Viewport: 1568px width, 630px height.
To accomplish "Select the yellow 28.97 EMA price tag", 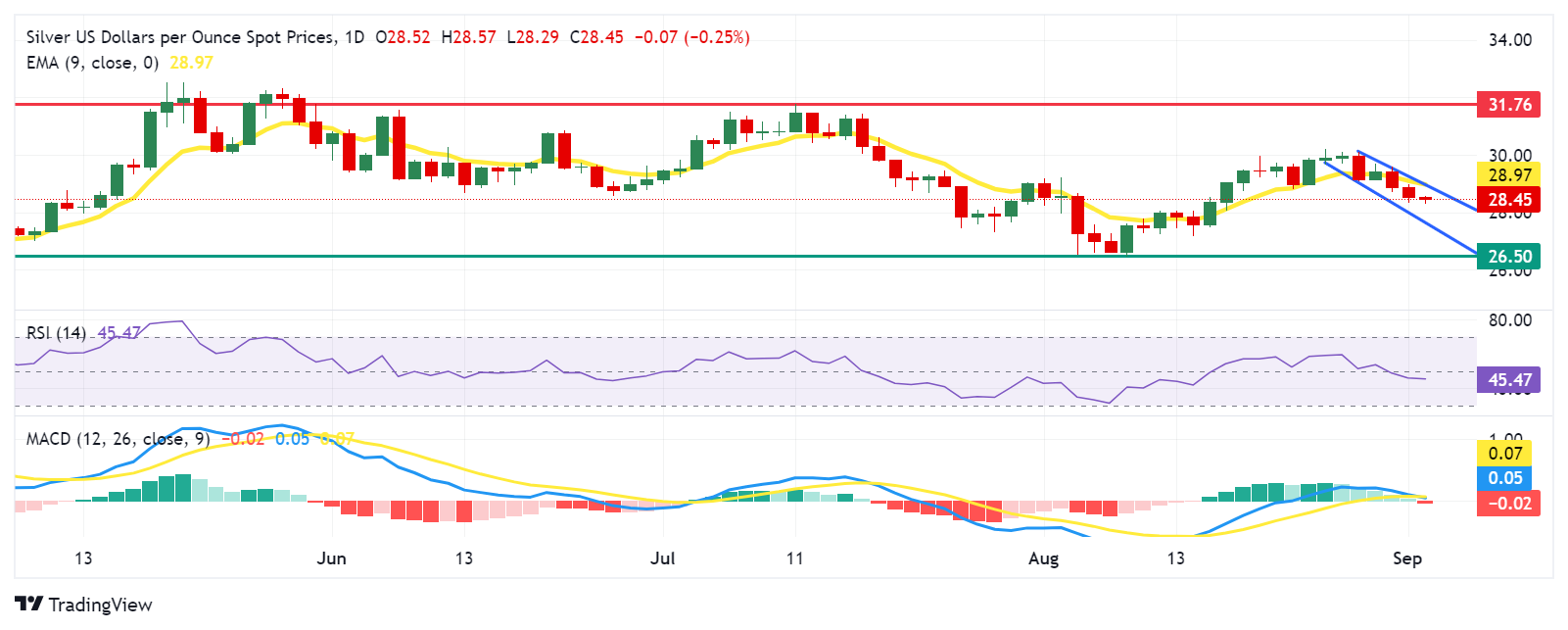I will (1508, 175).
